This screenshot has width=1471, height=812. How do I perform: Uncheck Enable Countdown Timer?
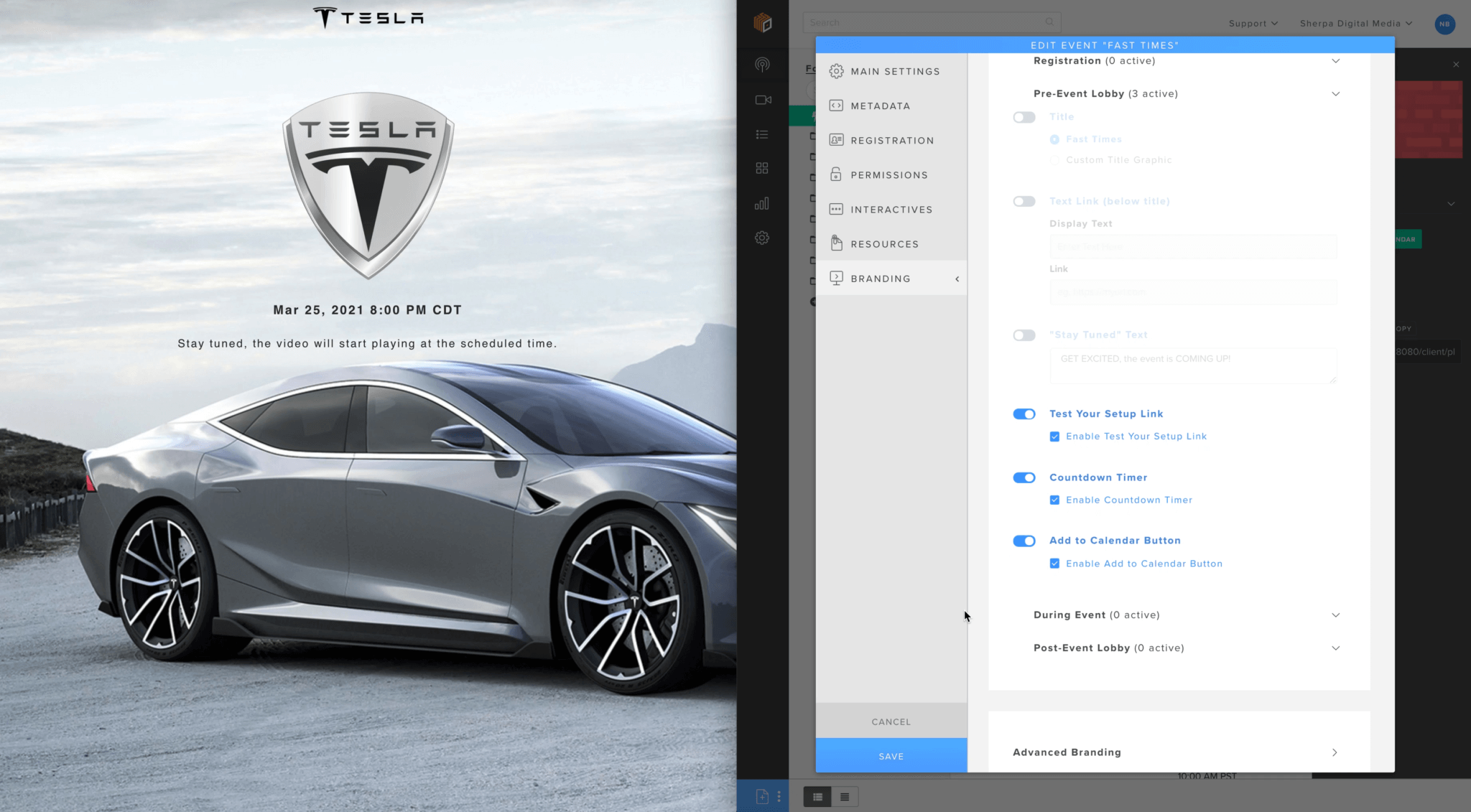[1054, 500]
